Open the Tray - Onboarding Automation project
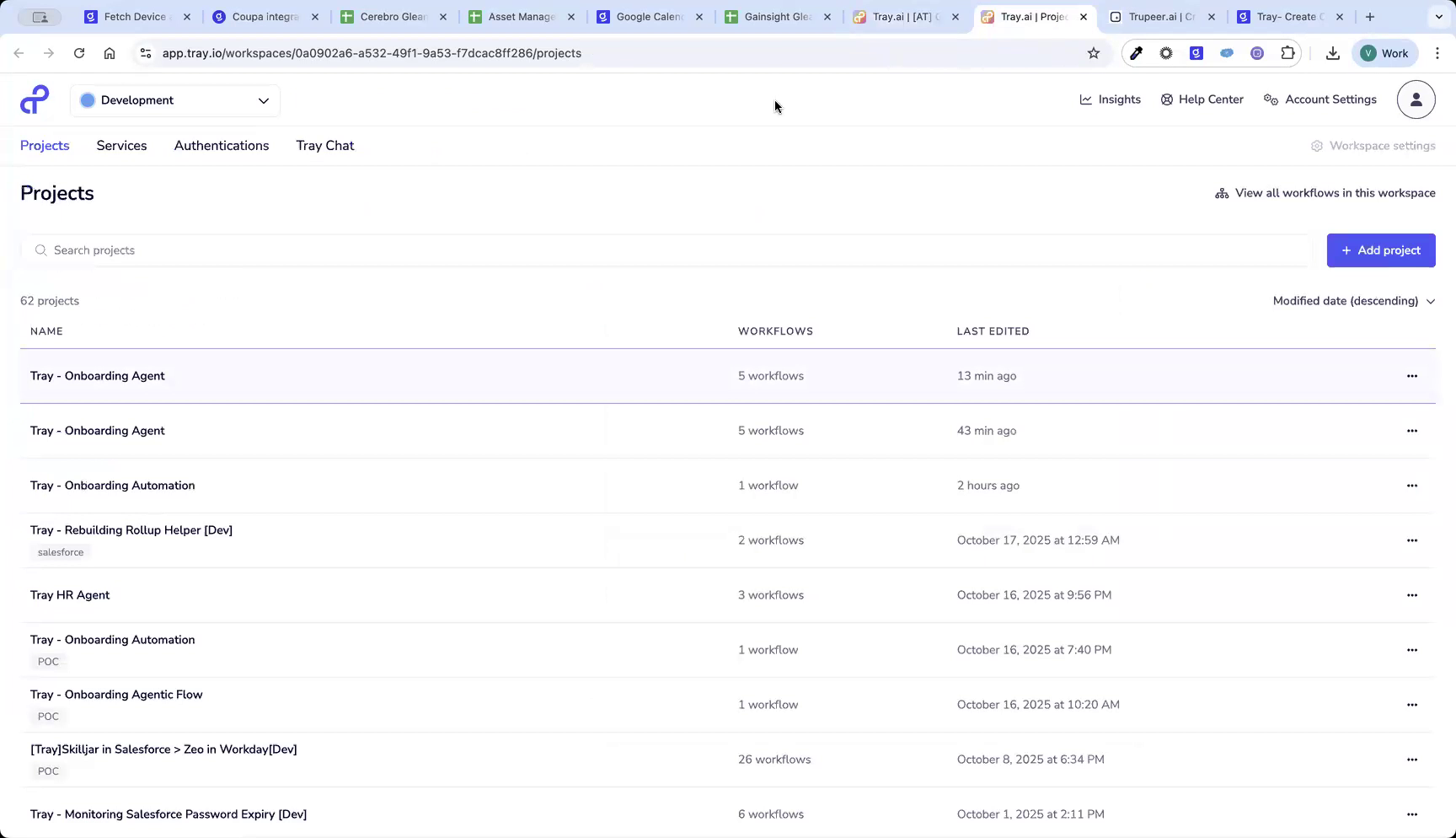 point(112,486)
